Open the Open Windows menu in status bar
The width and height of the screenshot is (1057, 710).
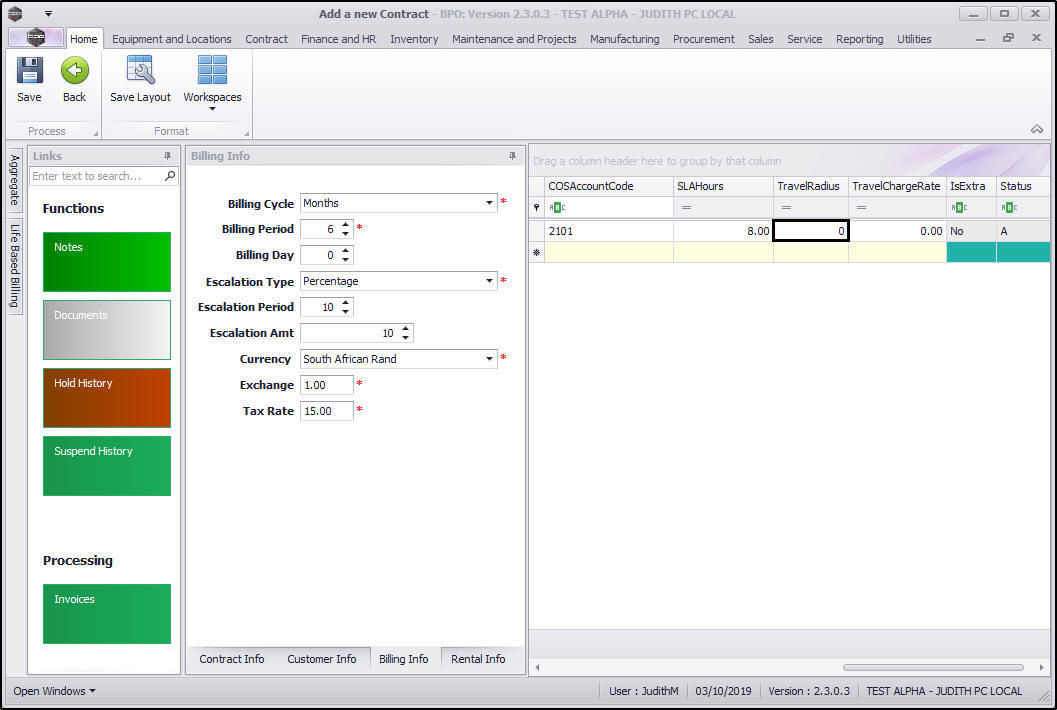[x=55, y=691]
